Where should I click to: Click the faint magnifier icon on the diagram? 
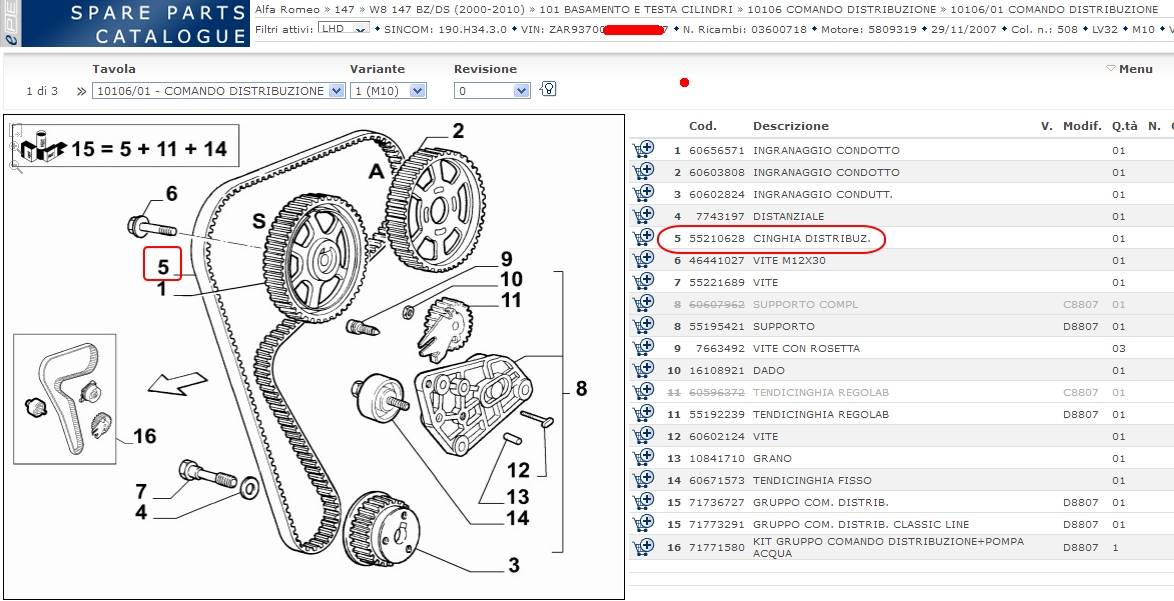tap(16, 167)
